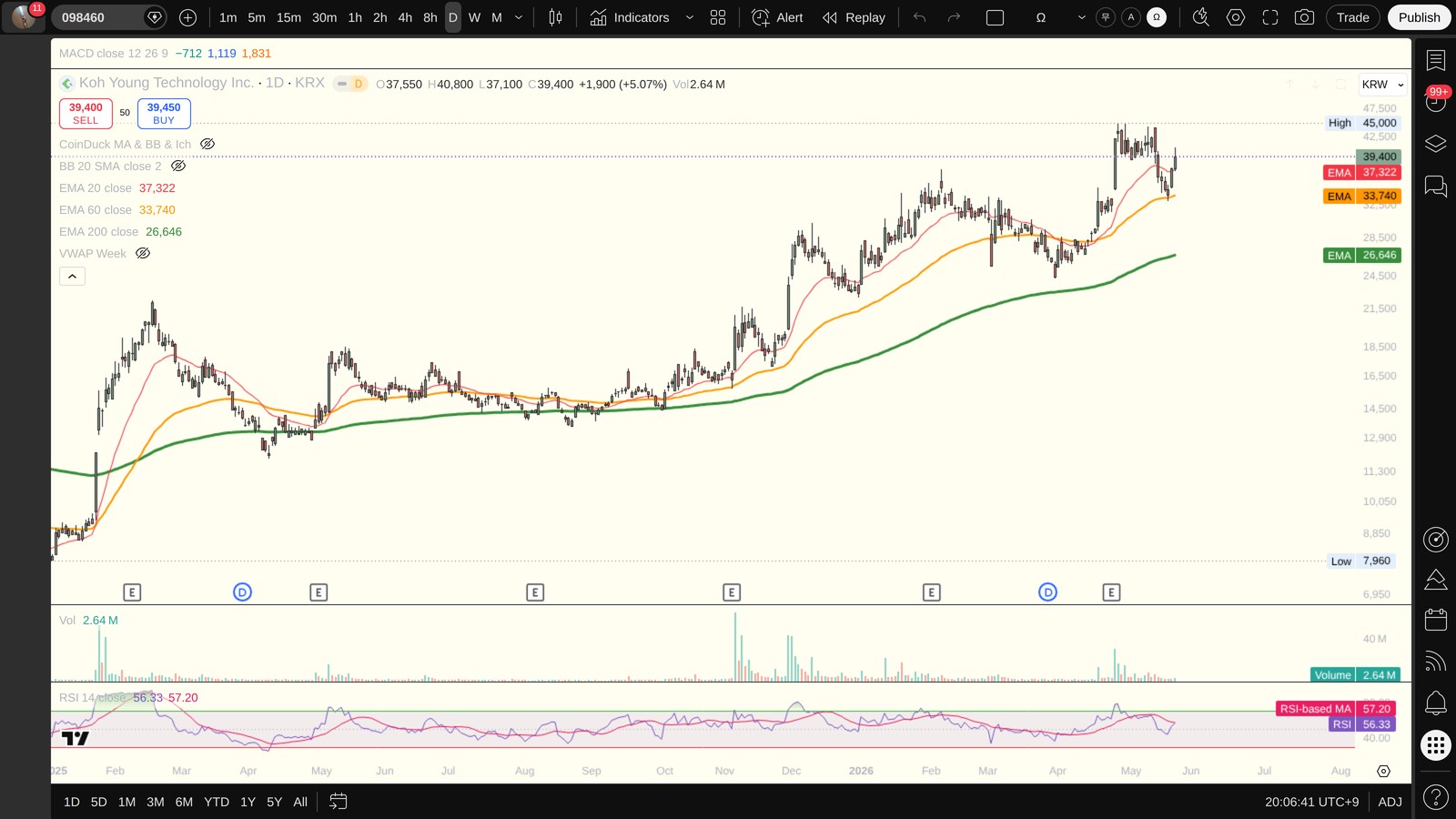The width and height of the screenshot is (1456, 819).
Task: Show the VWAP Week indicator
Action: (x=143, y=253)
